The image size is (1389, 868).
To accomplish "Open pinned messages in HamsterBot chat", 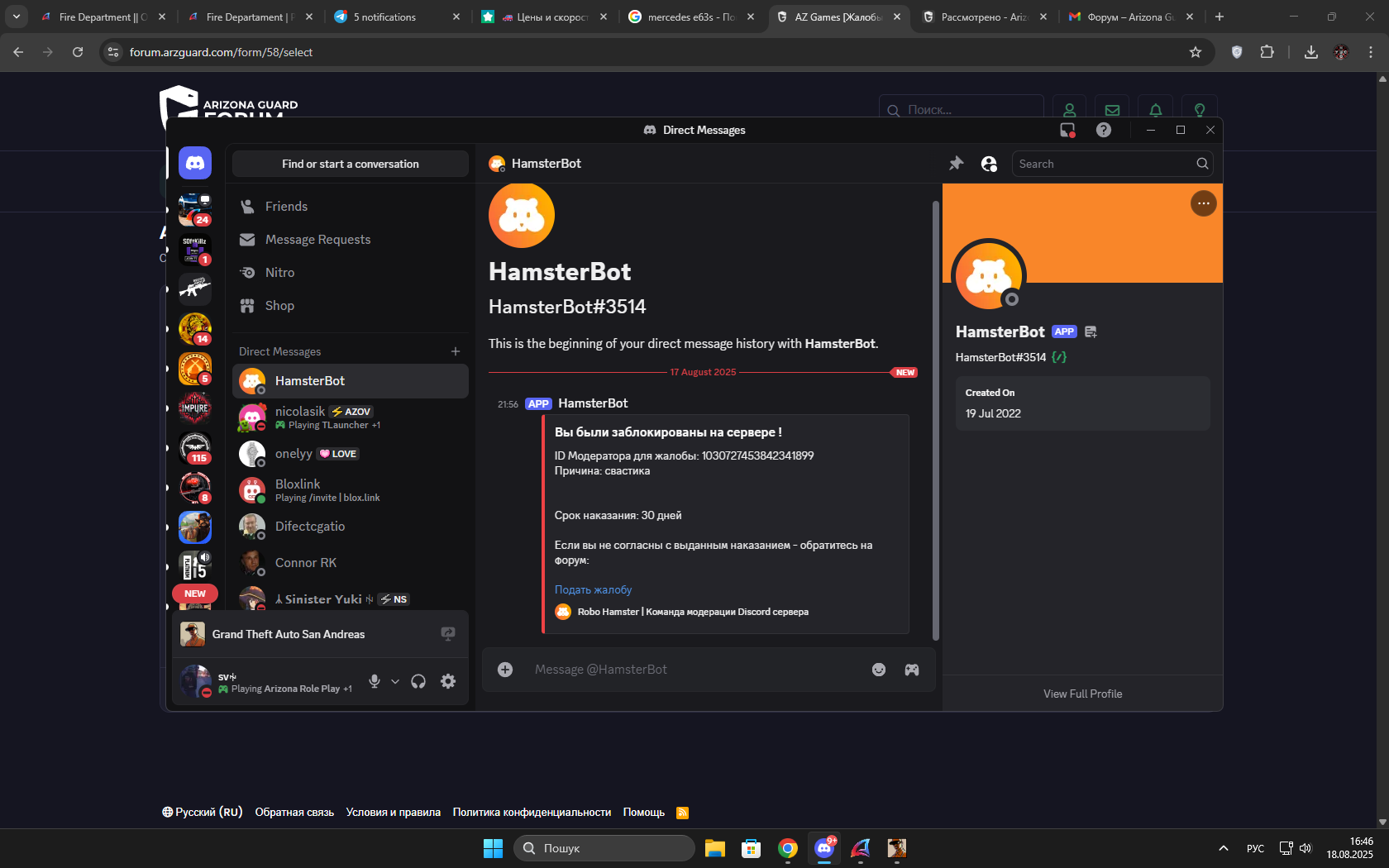I will click(957, 164).
